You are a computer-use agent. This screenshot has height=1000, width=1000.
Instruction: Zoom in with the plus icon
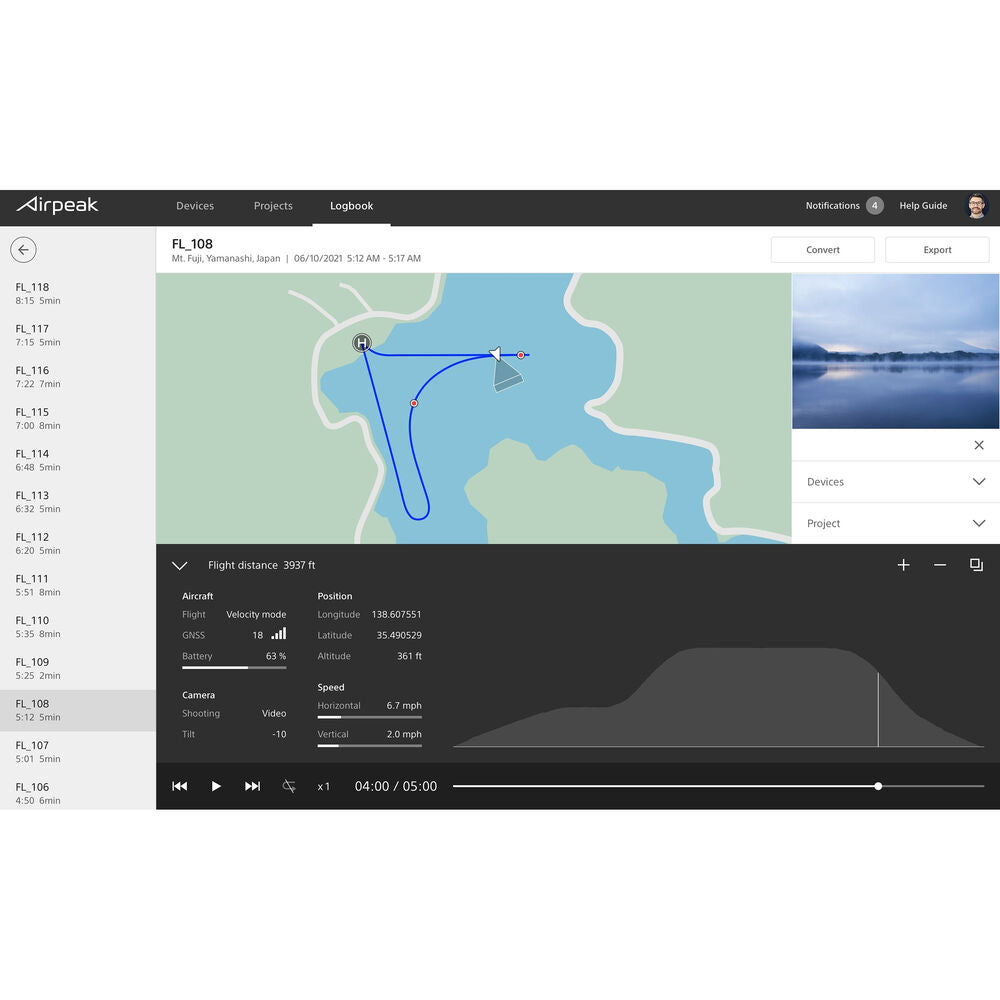click(x=903, y=565)
